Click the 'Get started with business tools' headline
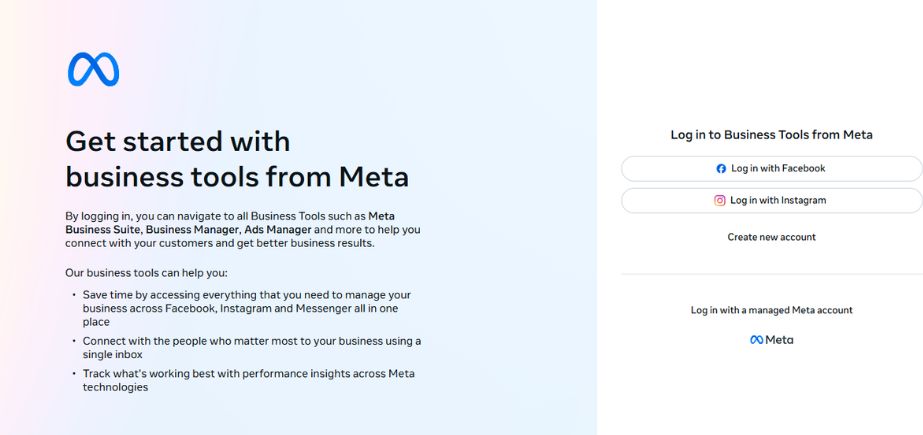 coord(237,160)
